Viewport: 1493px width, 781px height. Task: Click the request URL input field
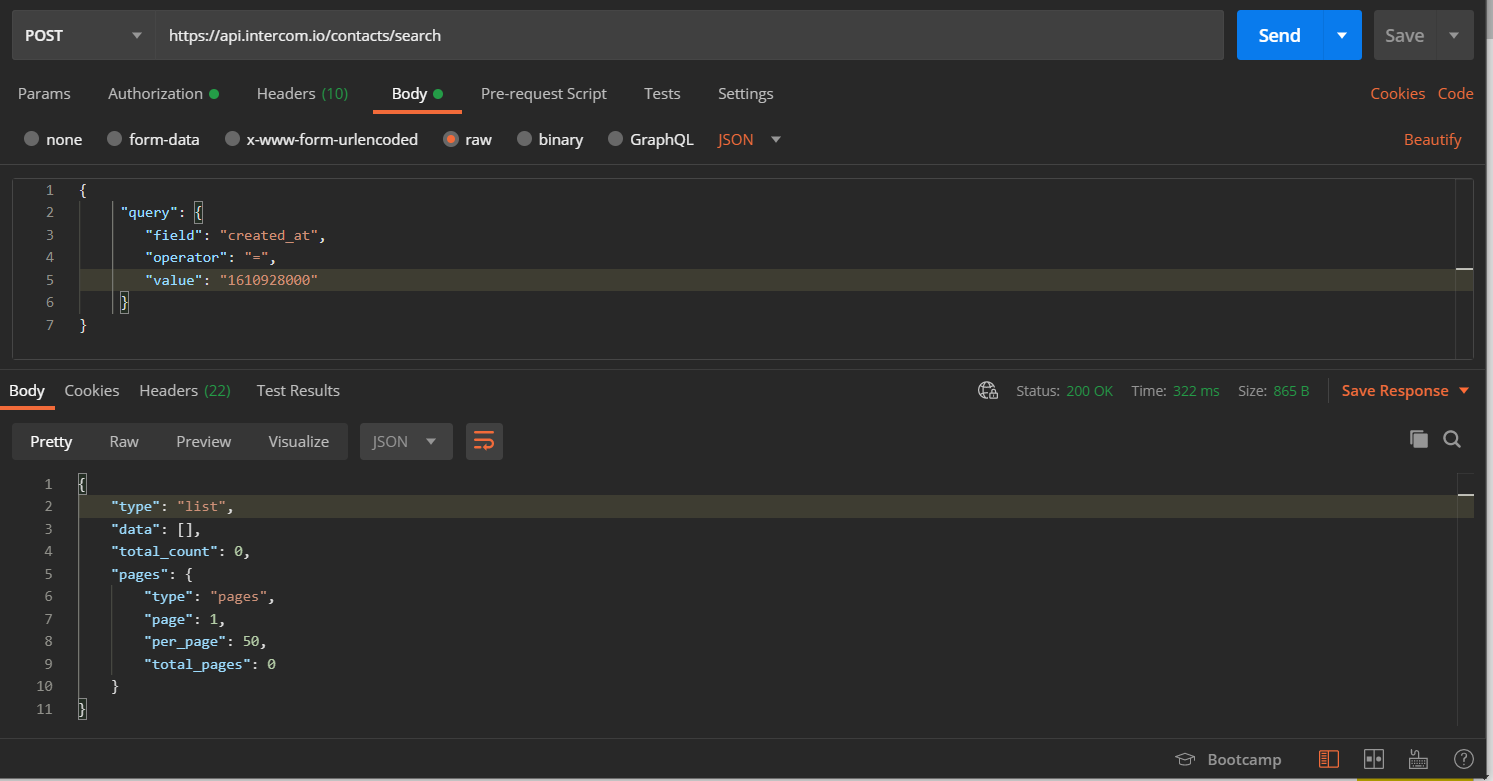690,35
